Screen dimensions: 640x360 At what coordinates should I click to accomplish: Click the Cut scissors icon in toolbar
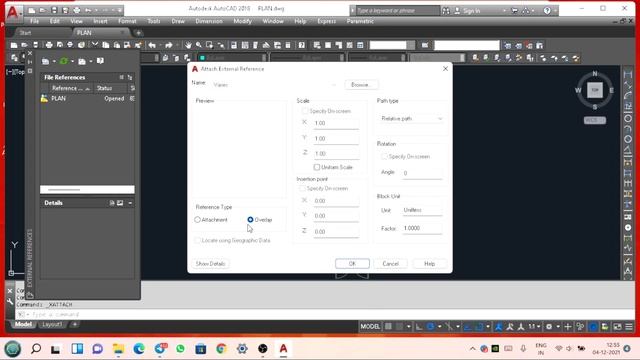coord(95,45)
